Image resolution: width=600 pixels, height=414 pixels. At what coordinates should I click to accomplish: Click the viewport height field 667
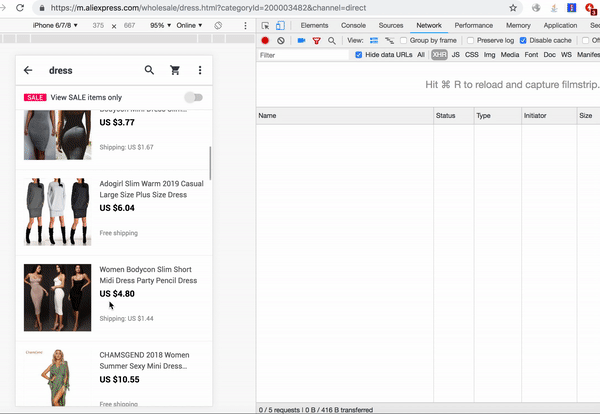pos(129,26)
